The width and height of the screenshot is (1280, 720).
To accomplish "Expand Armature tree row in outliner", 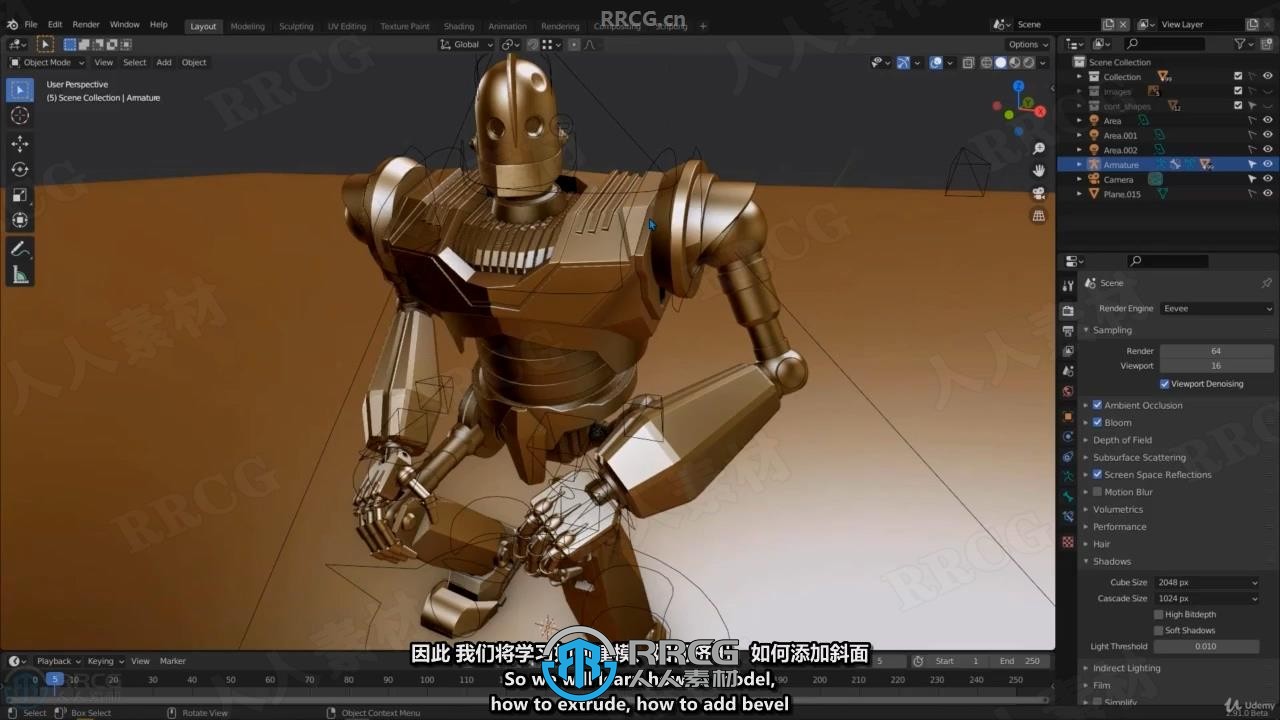I will [x=1079, y=165].
